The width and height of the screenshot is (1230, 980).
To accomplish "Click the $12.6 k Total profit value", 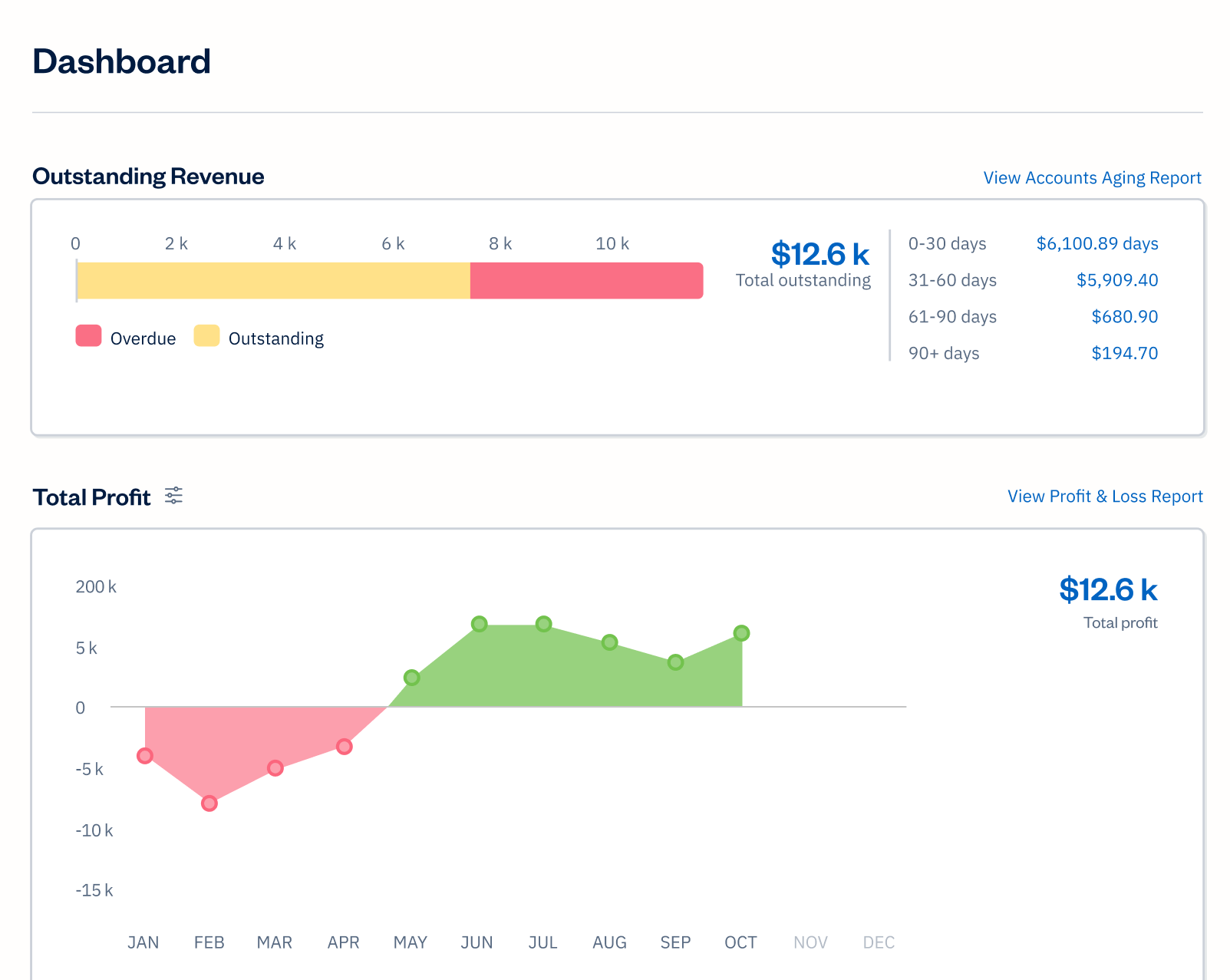I will click(1108, 590).
